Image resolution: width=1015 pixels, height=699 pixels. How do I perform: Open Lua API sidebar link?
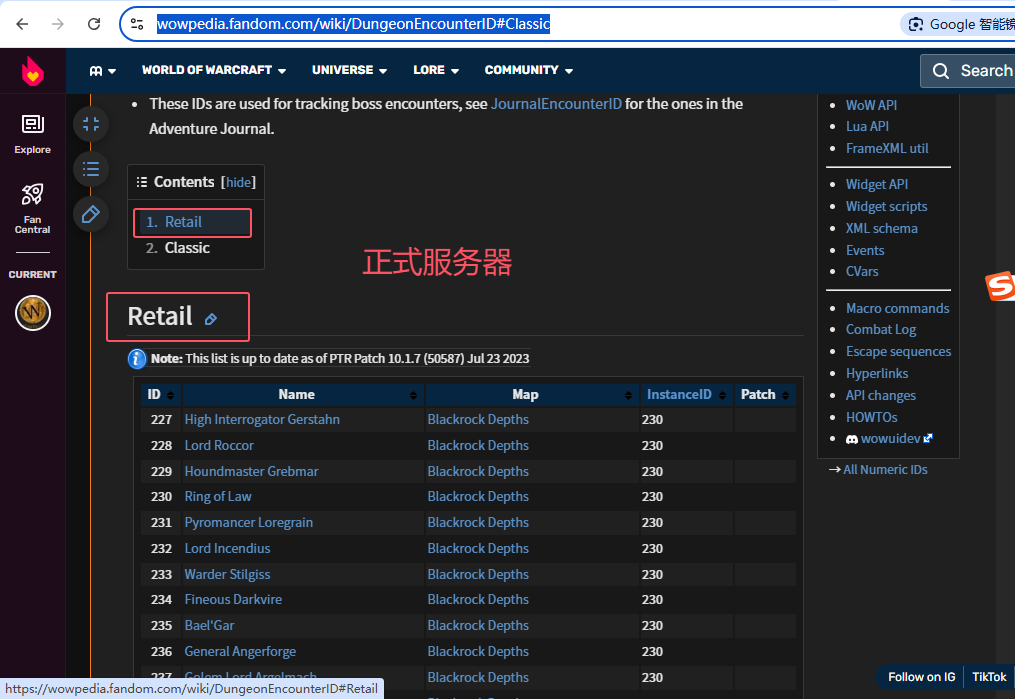pyautogui.click(x=867, y=126)
